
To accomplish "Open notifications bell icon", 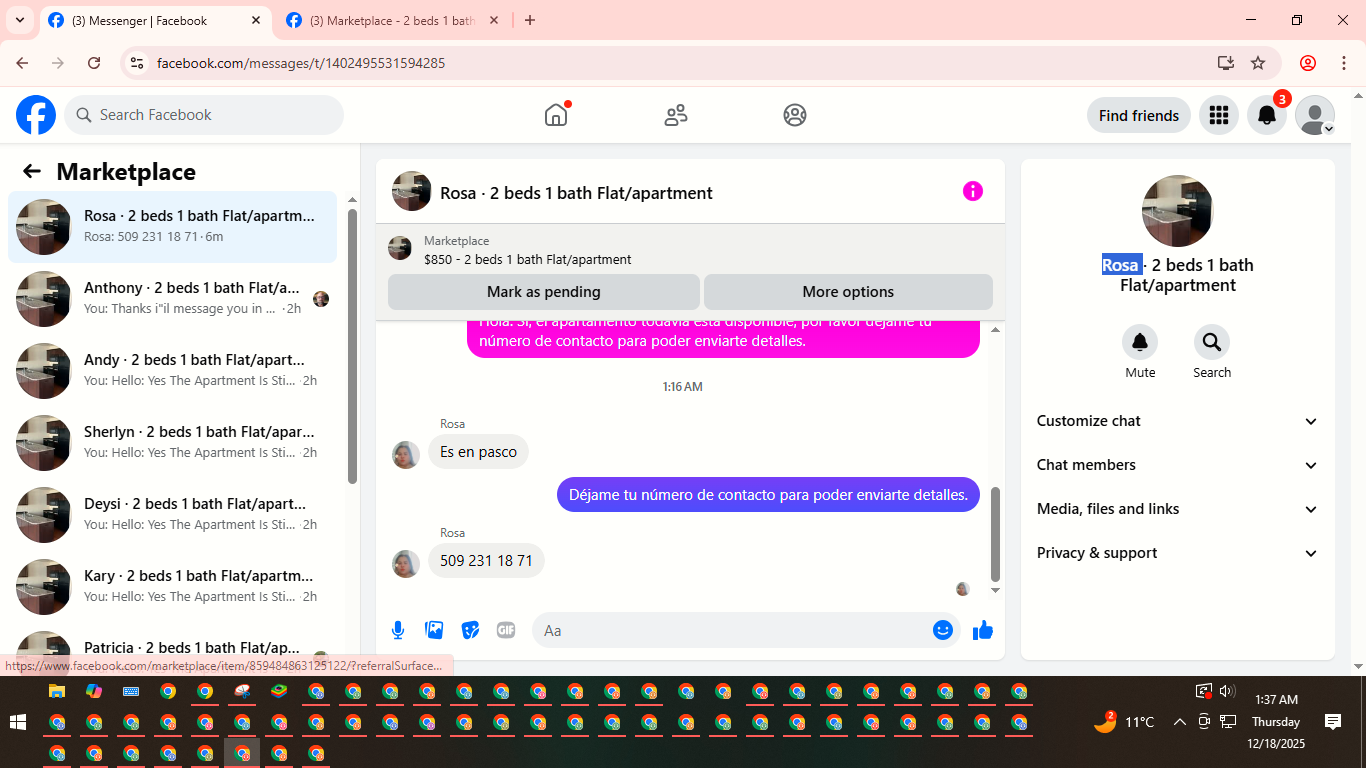I will 1267,115.
